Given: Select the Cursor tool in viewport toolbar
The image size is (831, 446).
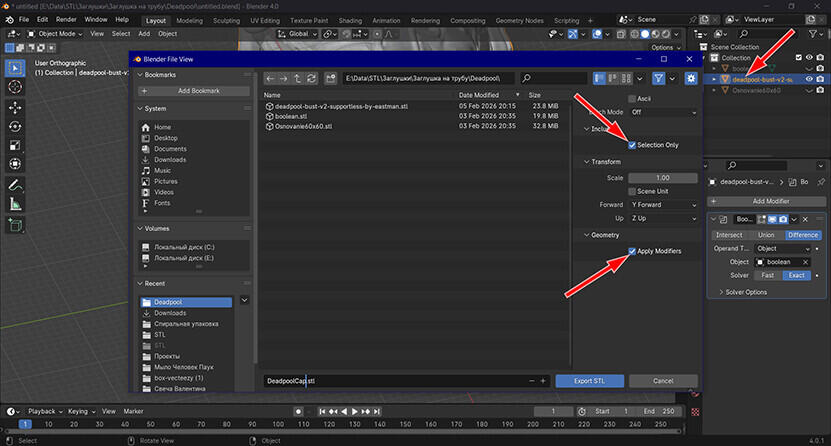Looking at the screenshot, I should (16, 88).
